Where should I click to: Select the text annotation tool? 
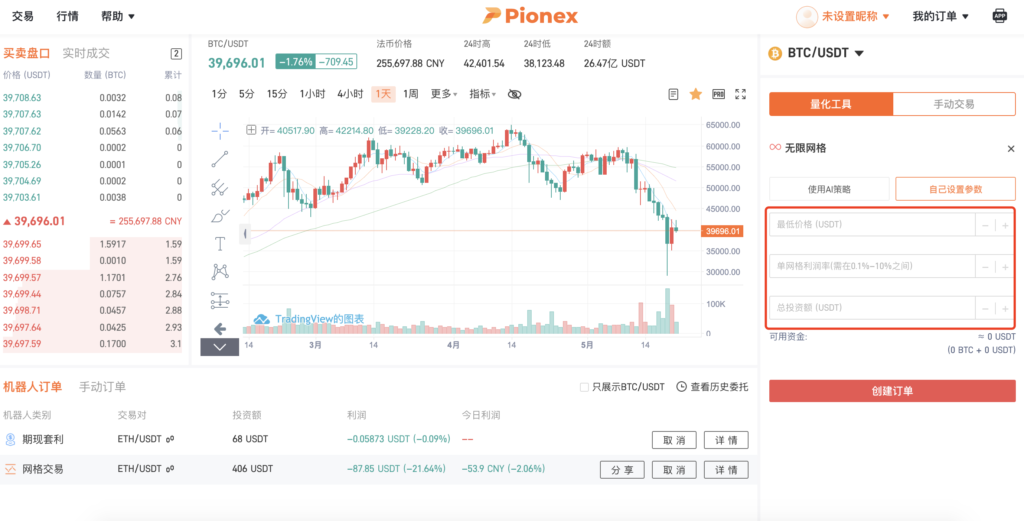coord(220,243)
